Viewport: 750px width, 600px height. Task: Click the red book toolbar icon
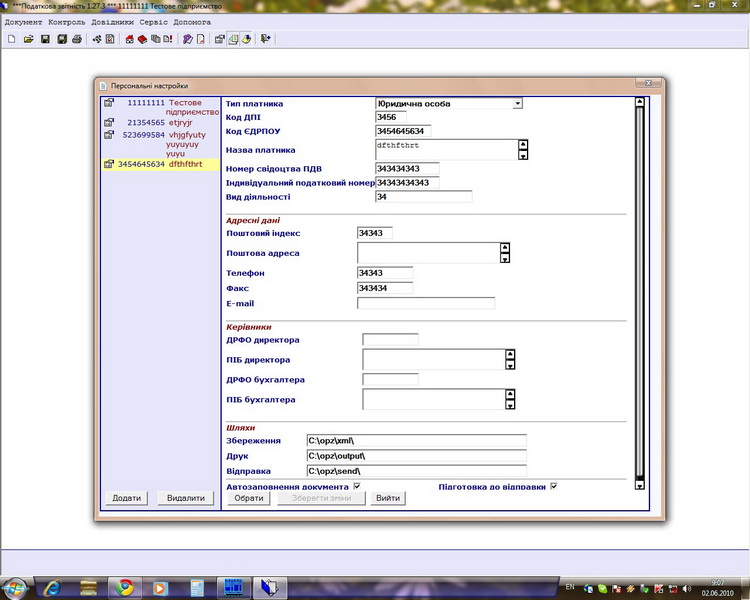tap(143, 40)
